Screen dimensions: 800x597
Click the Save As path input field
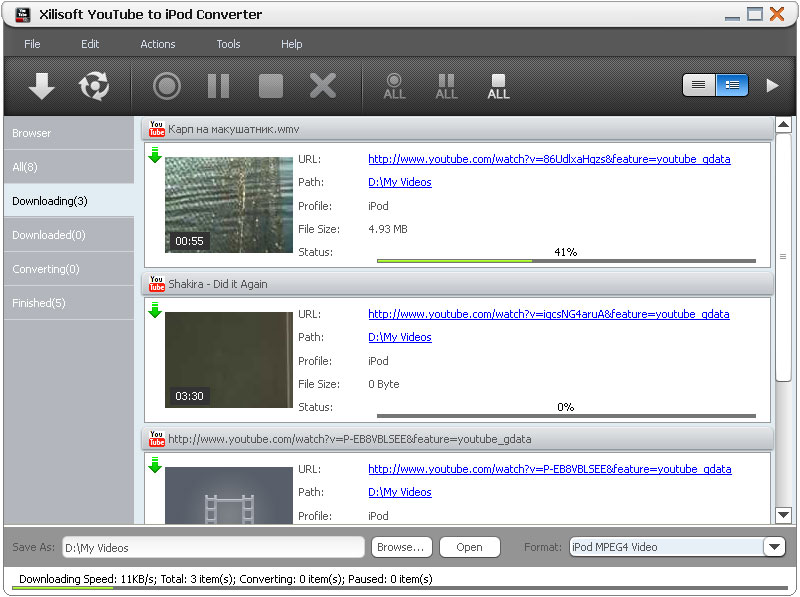point(213,547)
